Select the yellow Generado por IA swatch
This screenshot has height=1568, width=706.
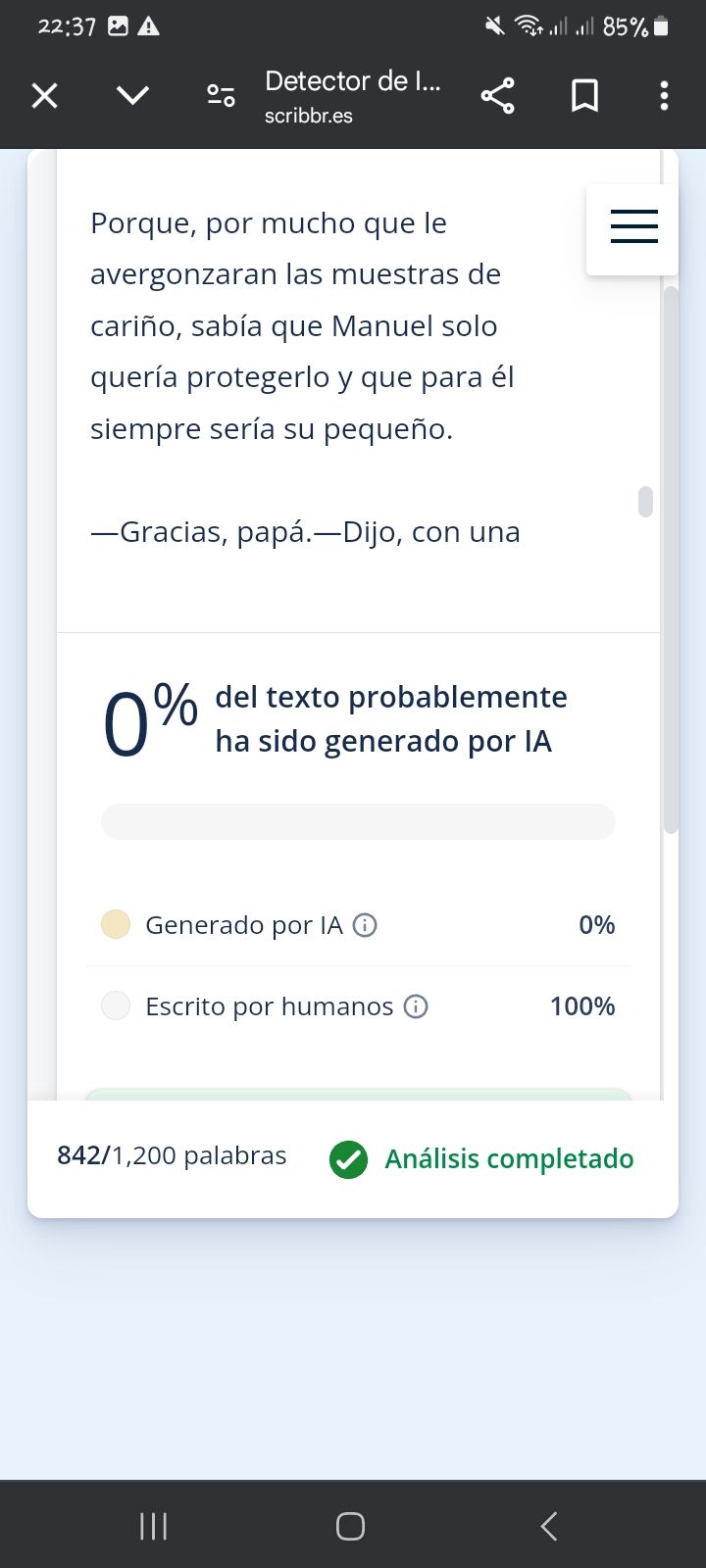116,924
